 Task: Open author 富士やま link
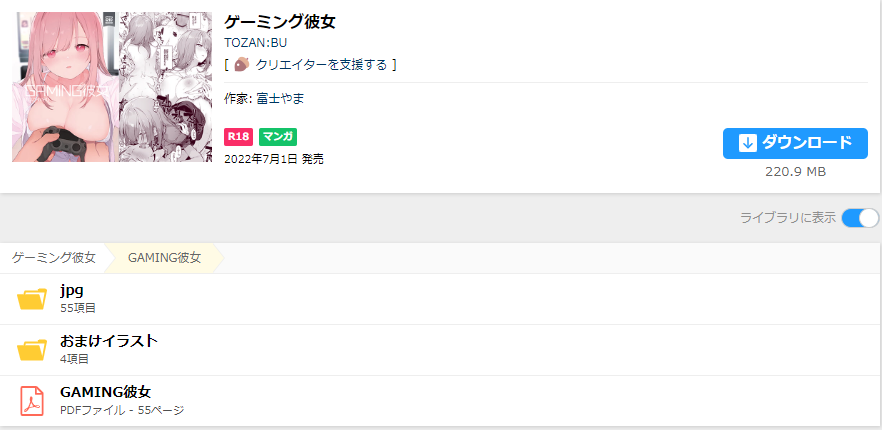click(281, 98)
